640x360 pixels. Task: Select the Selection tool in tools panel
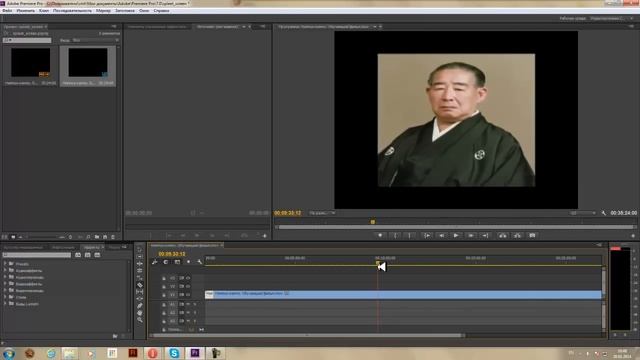click(140, 250)
